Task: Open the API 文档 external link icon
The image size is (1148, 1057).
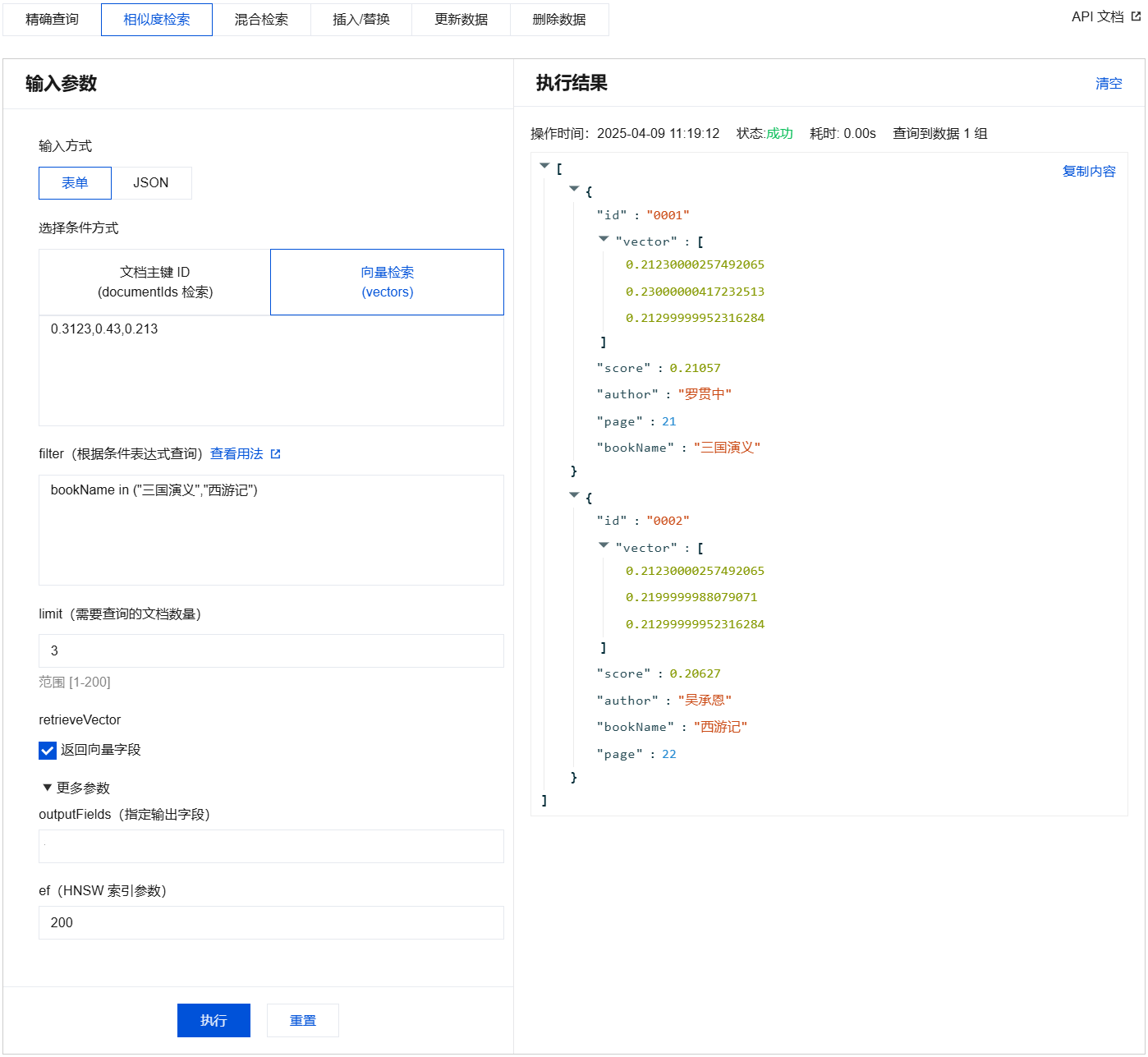Action: 1136,16
